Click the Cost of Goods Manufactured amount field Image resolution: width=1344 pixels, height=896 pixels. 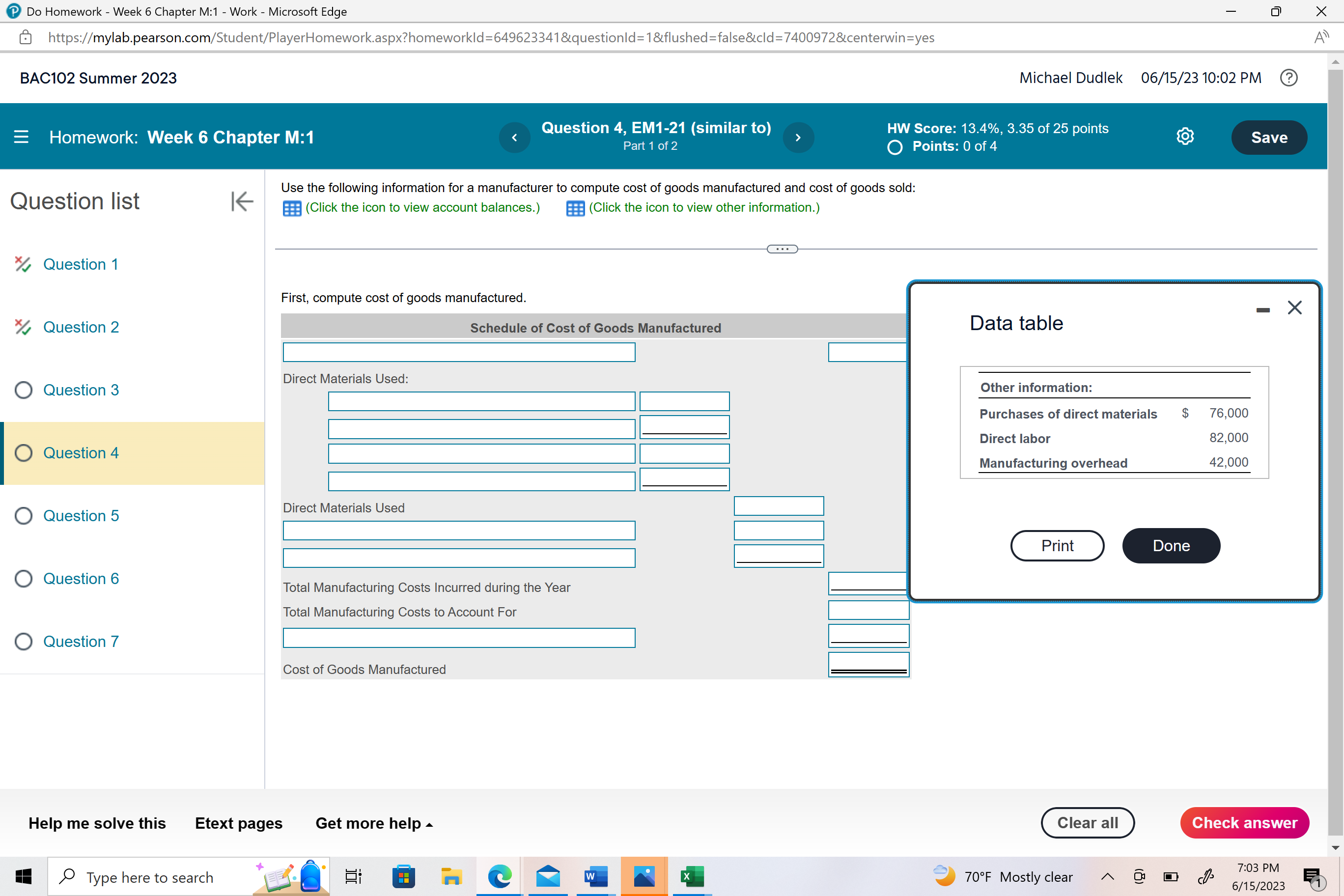coord(868,664)
